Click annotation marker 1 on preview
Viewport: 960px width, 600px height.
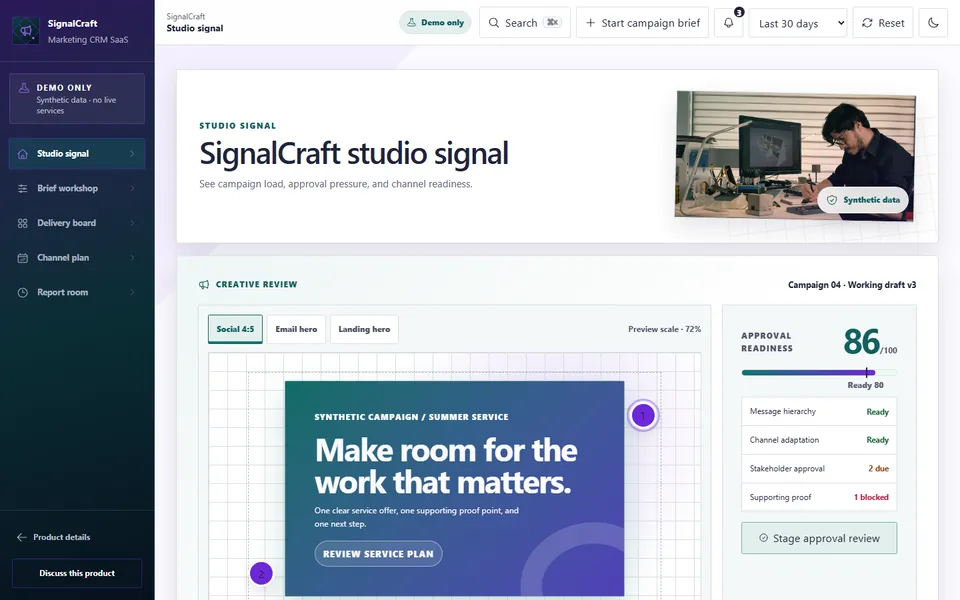[643, 416]
